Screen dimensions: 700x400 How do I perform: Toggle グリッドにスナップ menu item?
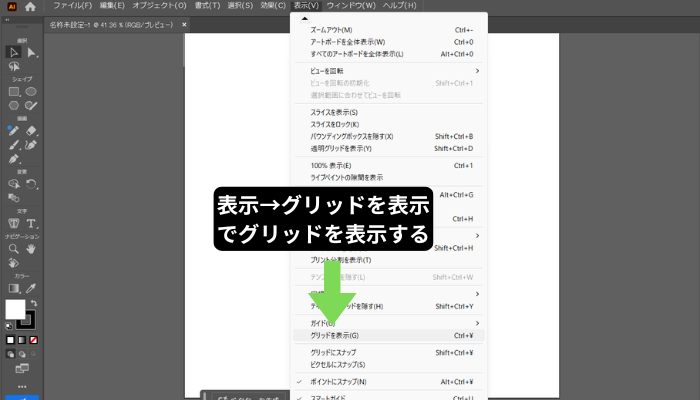(388, 353)
